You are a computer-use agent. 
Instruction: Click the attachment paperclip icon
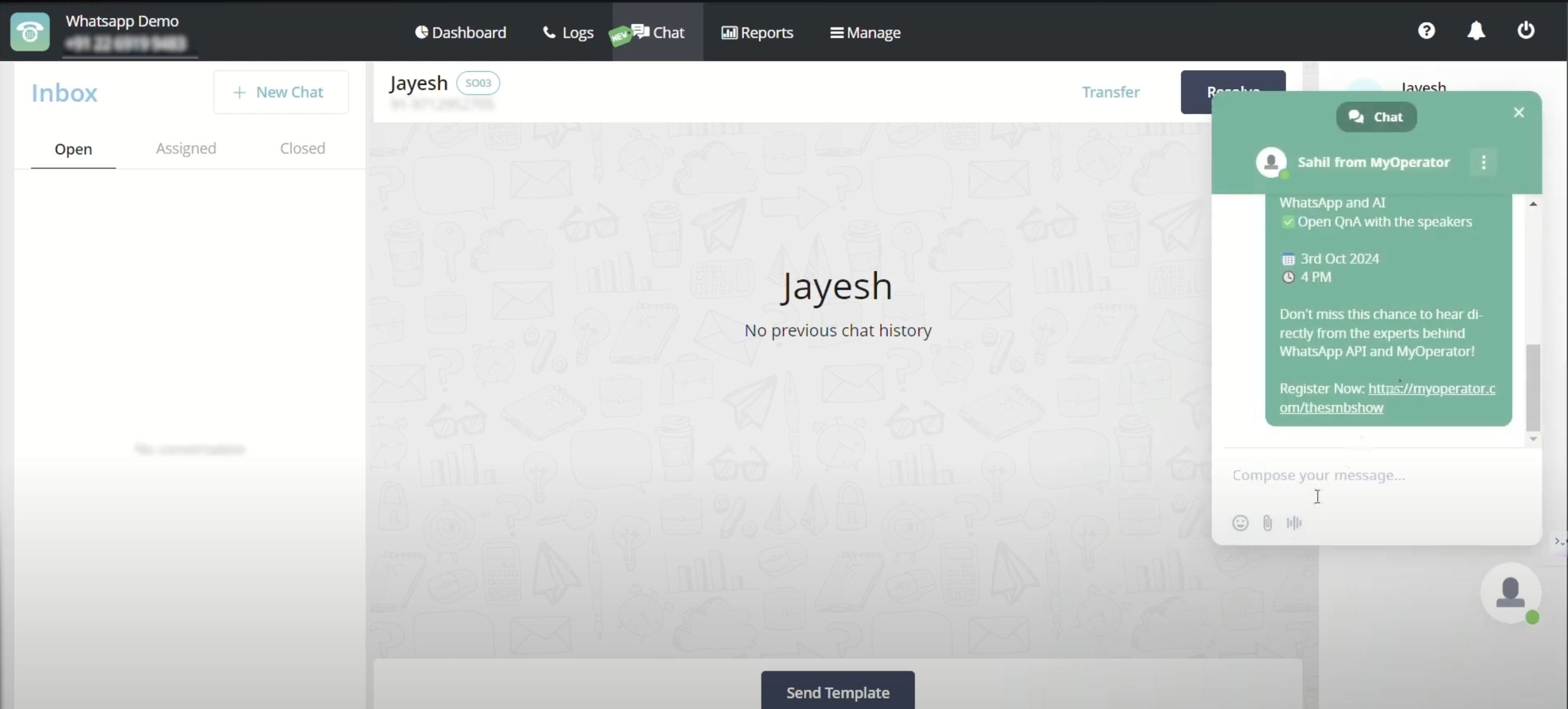(1267, 523)
